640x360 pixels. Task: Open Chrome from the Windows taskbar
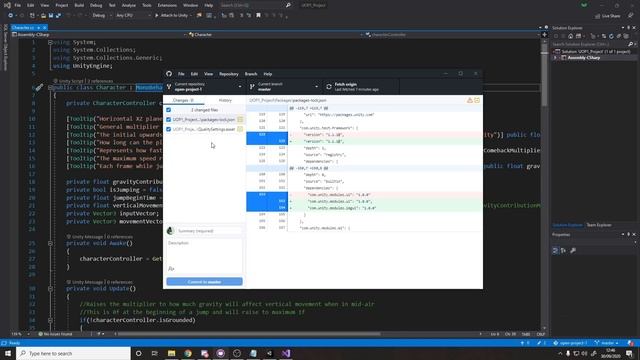point(188,353)
